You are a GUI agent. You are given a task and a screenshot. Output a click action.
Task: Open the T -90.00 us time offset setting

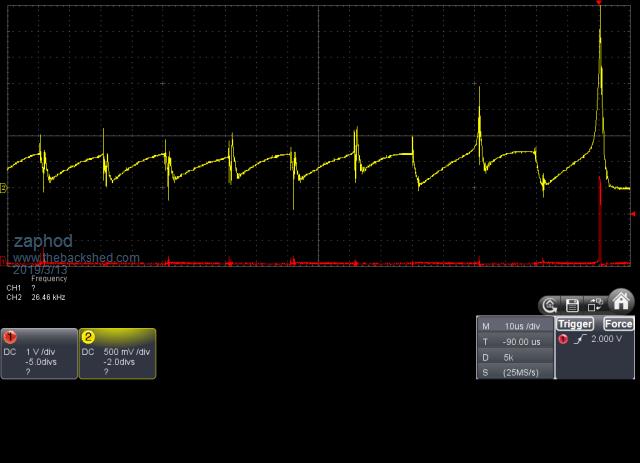(515, 341)
